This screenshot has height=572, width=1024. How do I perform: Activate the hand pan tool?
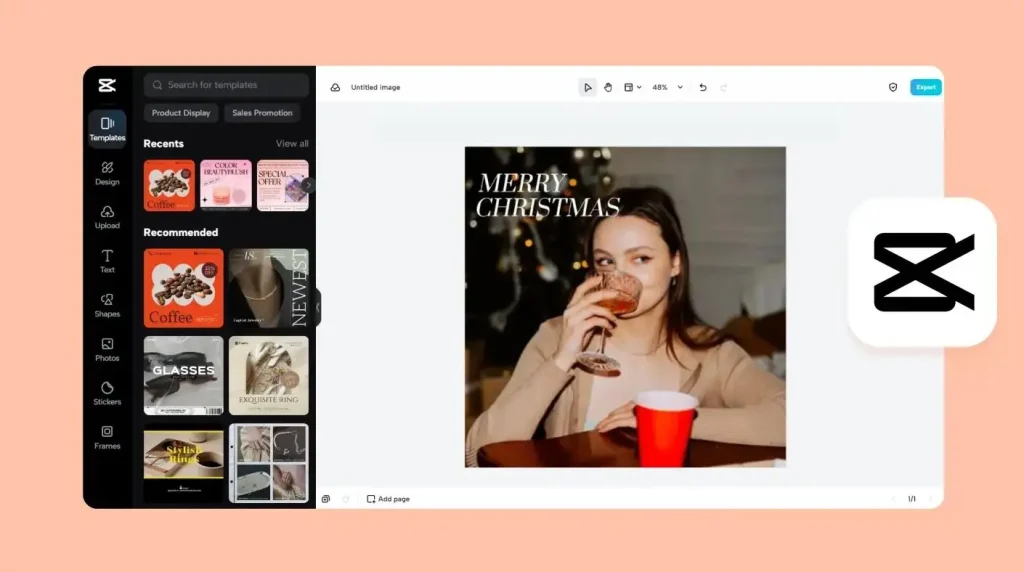coord(607,87)
